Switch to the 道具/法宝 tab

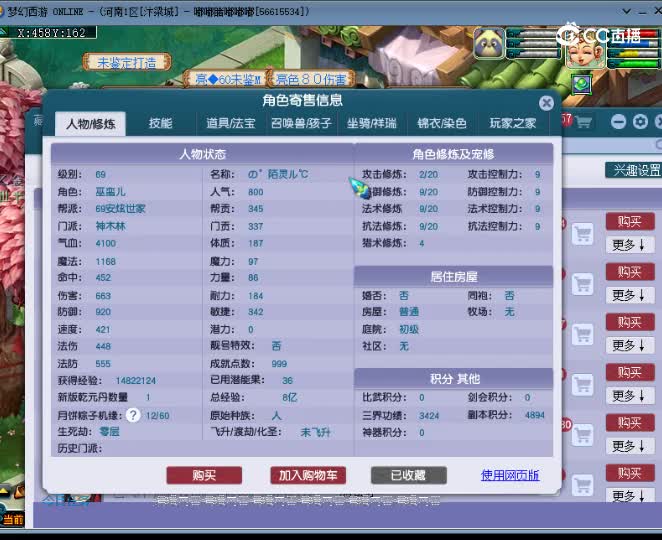(x=231, y=123)
